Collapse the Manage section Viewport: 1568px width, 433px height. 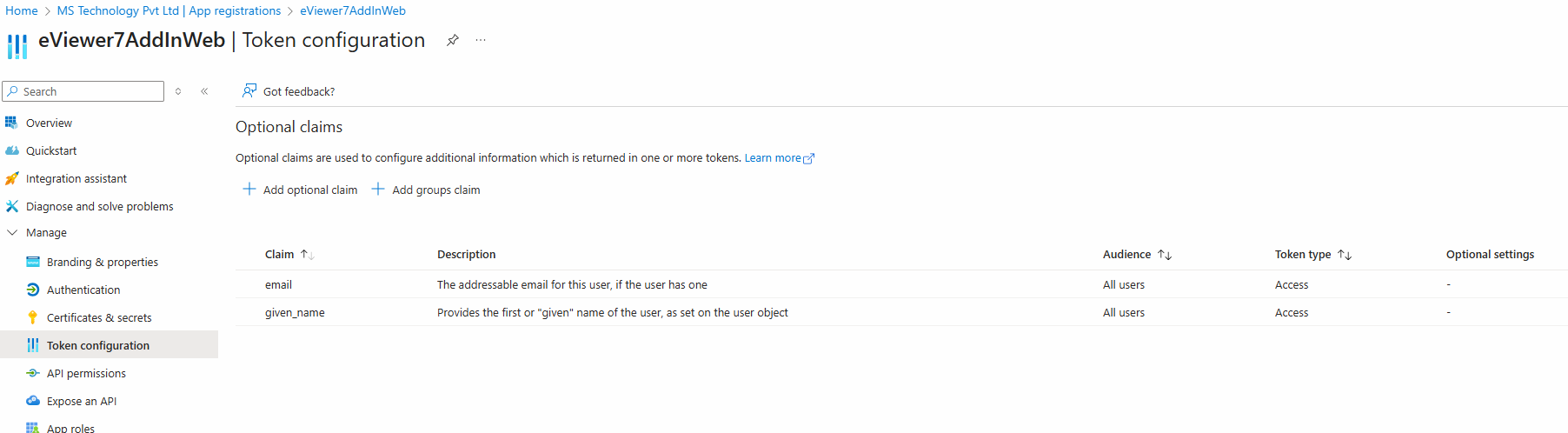12,232
